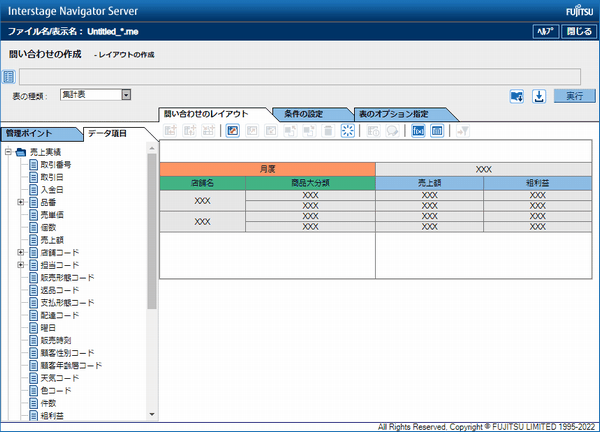
Task: Click the document icon beside 売単価
Action: coord(34,215)
